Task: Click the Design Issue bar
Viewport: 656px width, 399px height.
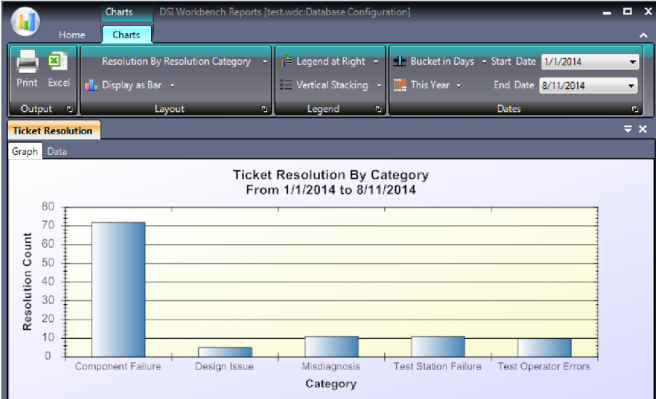Action: (x=225, y=352)
